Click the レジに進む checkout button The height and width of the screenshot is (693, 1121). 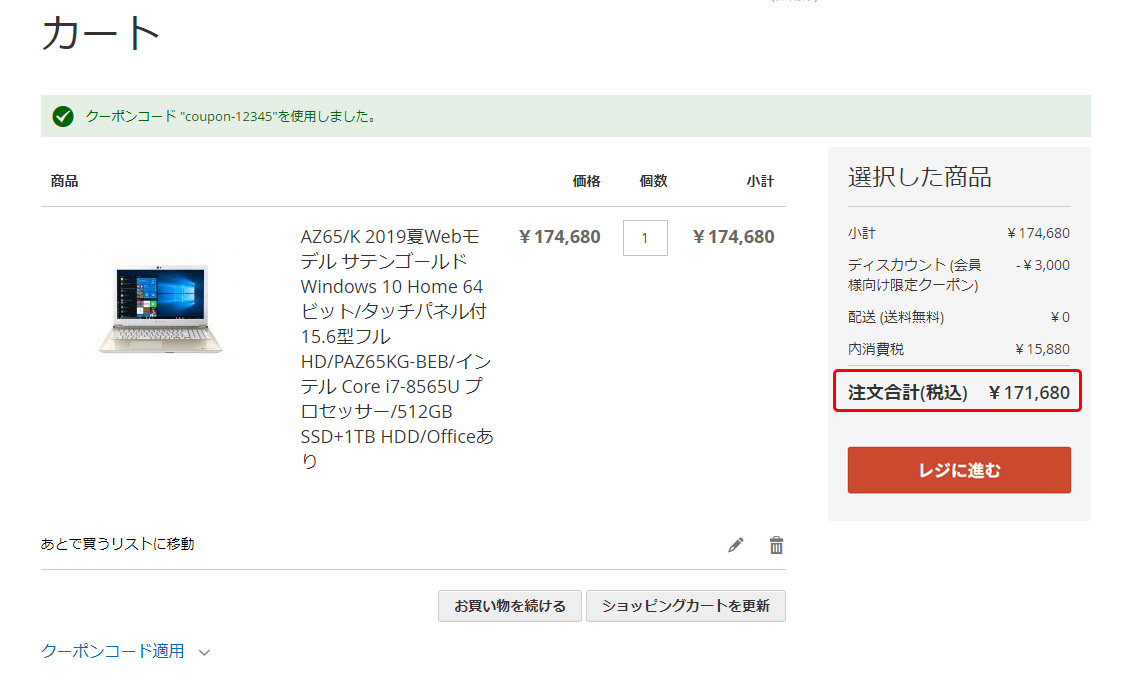pyautogui.click(x=959, y=470)
